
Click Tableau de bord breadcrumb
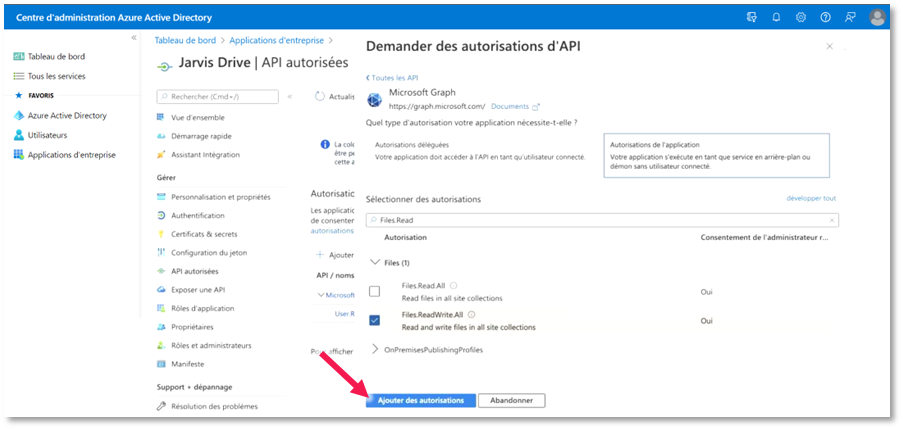185,40
